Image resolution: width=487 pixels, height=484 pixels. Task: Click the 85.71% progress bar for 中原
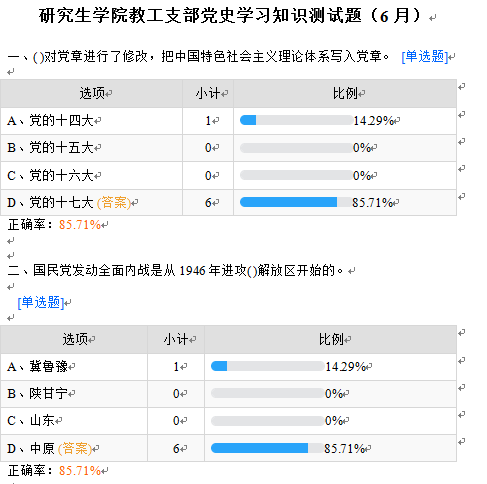(267, 448)
